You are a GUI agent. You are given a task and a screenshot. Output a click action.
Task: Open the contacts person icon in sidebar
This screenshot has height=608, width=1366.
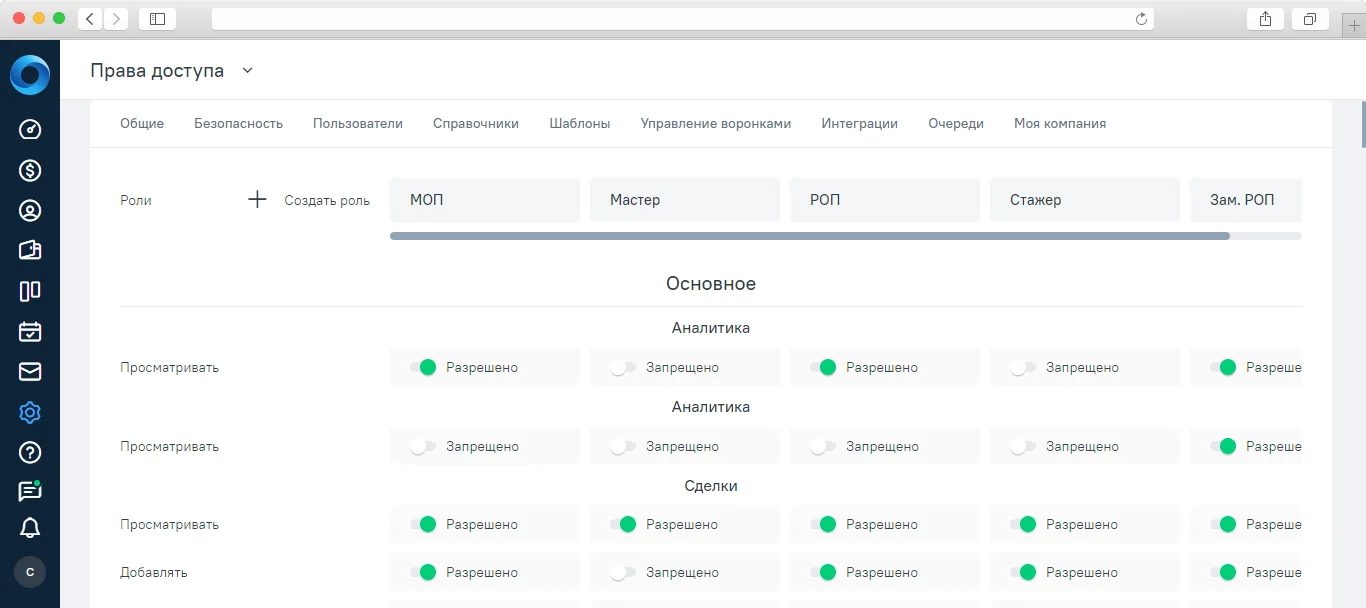click(x=30, y=210)
